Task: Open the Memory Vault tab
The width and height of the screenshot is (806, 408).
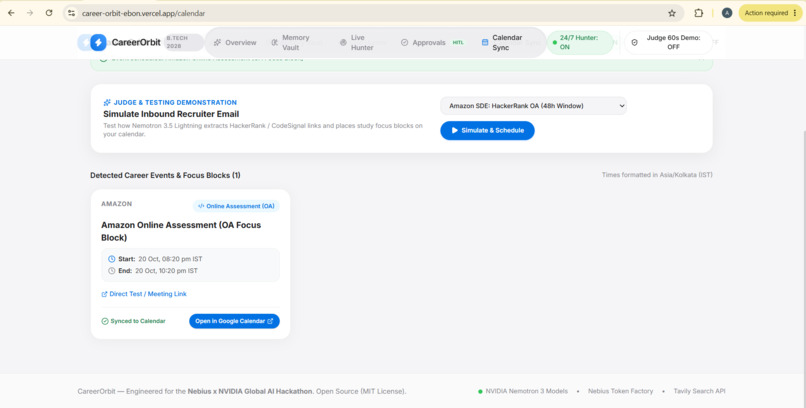Action: (290, 43)
